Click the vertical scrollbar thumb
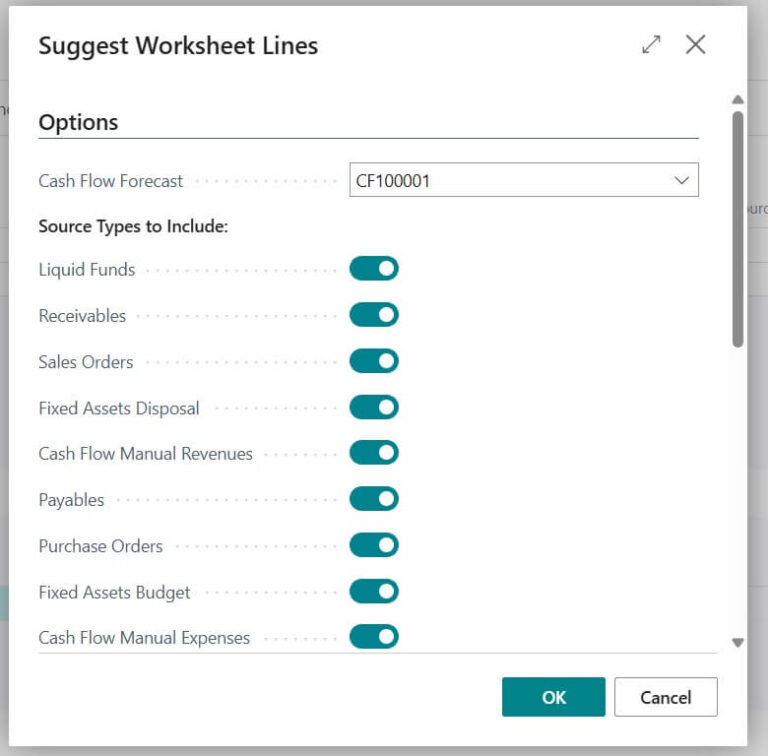Image resolution: width=768 pixels, height=756 pixels. tap(738, 228)
